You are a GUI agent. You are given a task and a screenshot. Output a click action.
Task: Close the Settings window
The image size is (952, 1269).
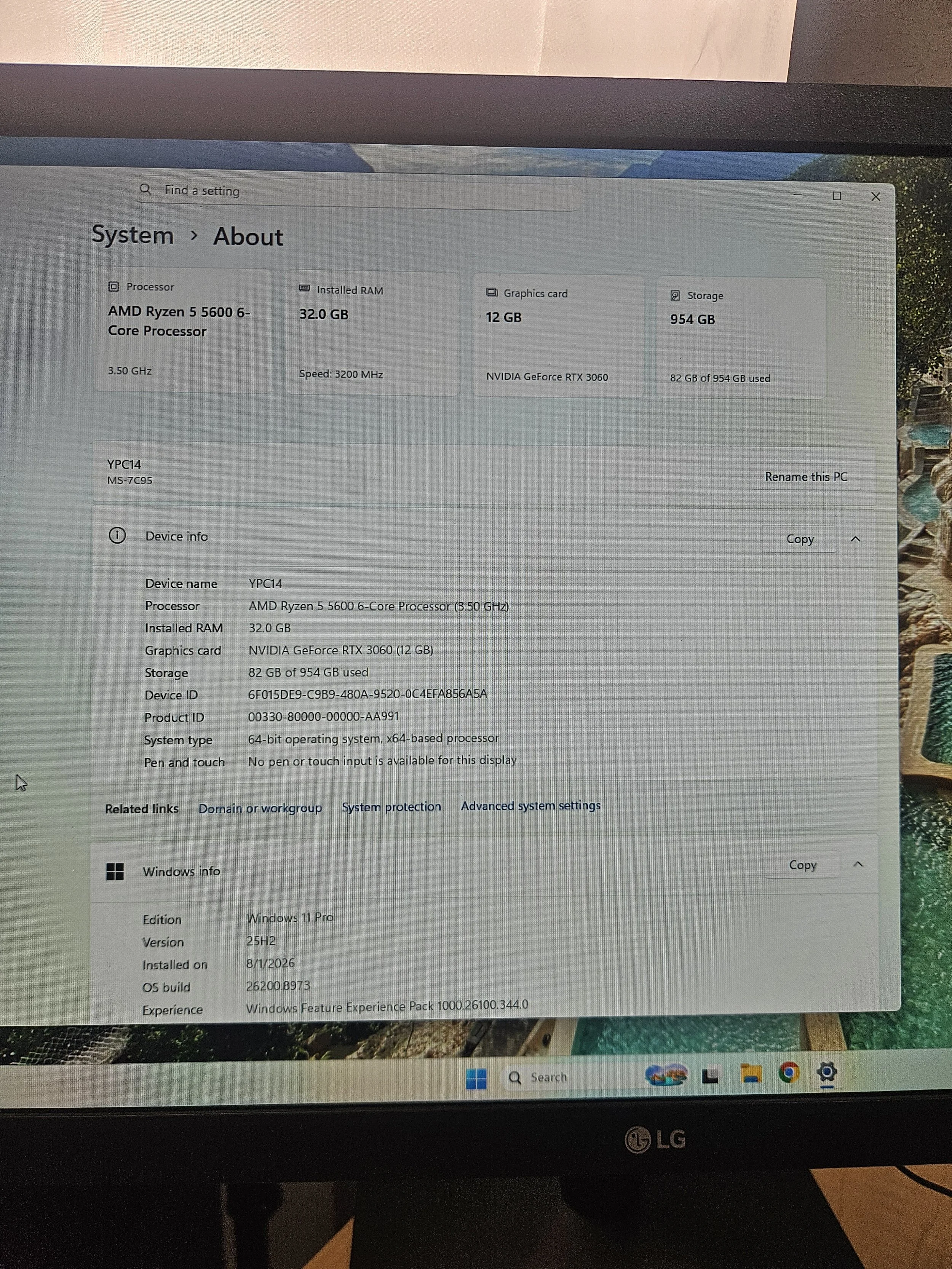coord(876,197)
